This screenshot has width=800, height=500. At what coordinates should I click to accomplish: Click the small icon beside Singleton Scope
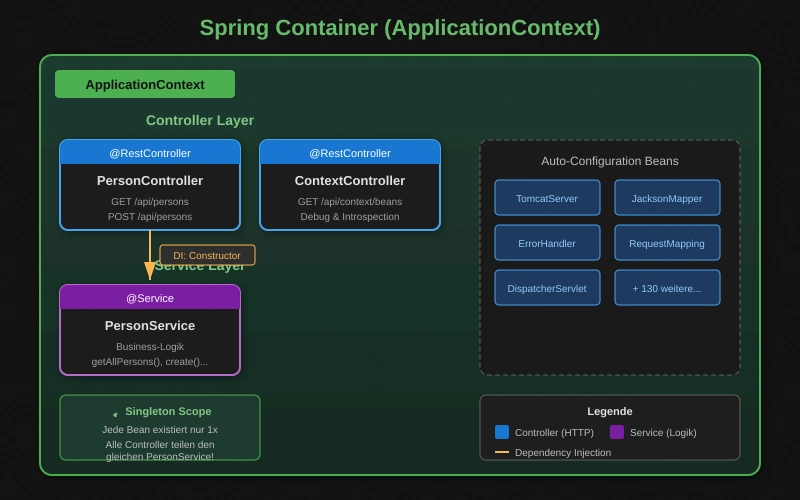pos(115,413)
